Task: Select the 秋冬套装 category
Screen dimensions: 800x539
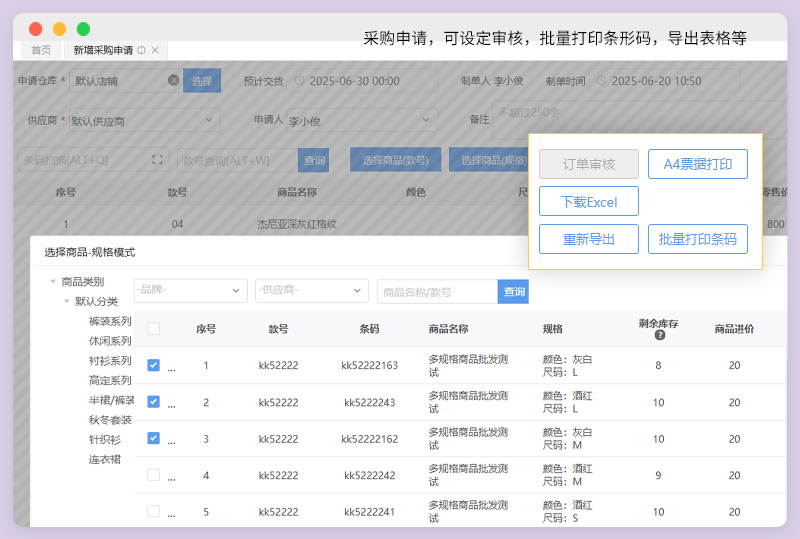Action: (x=110, y=420)
